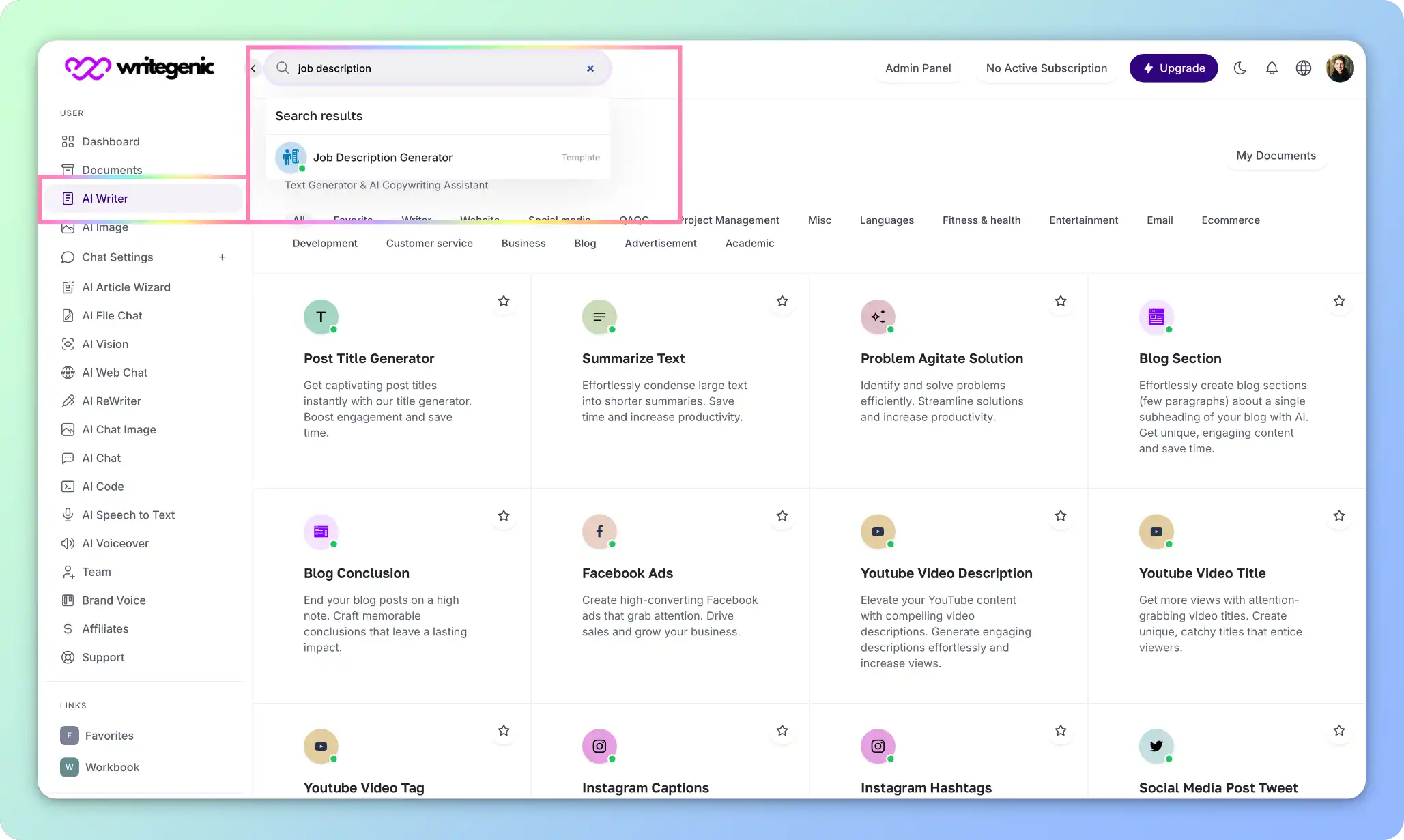Collapse sidebar using the left chevron
Image resolution: width=1404 pixels, height=840 pixels.
(253, 68)
